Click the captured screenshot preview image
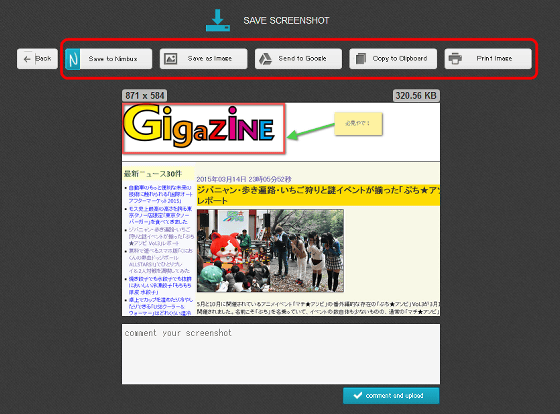 (x=281, y=209)
